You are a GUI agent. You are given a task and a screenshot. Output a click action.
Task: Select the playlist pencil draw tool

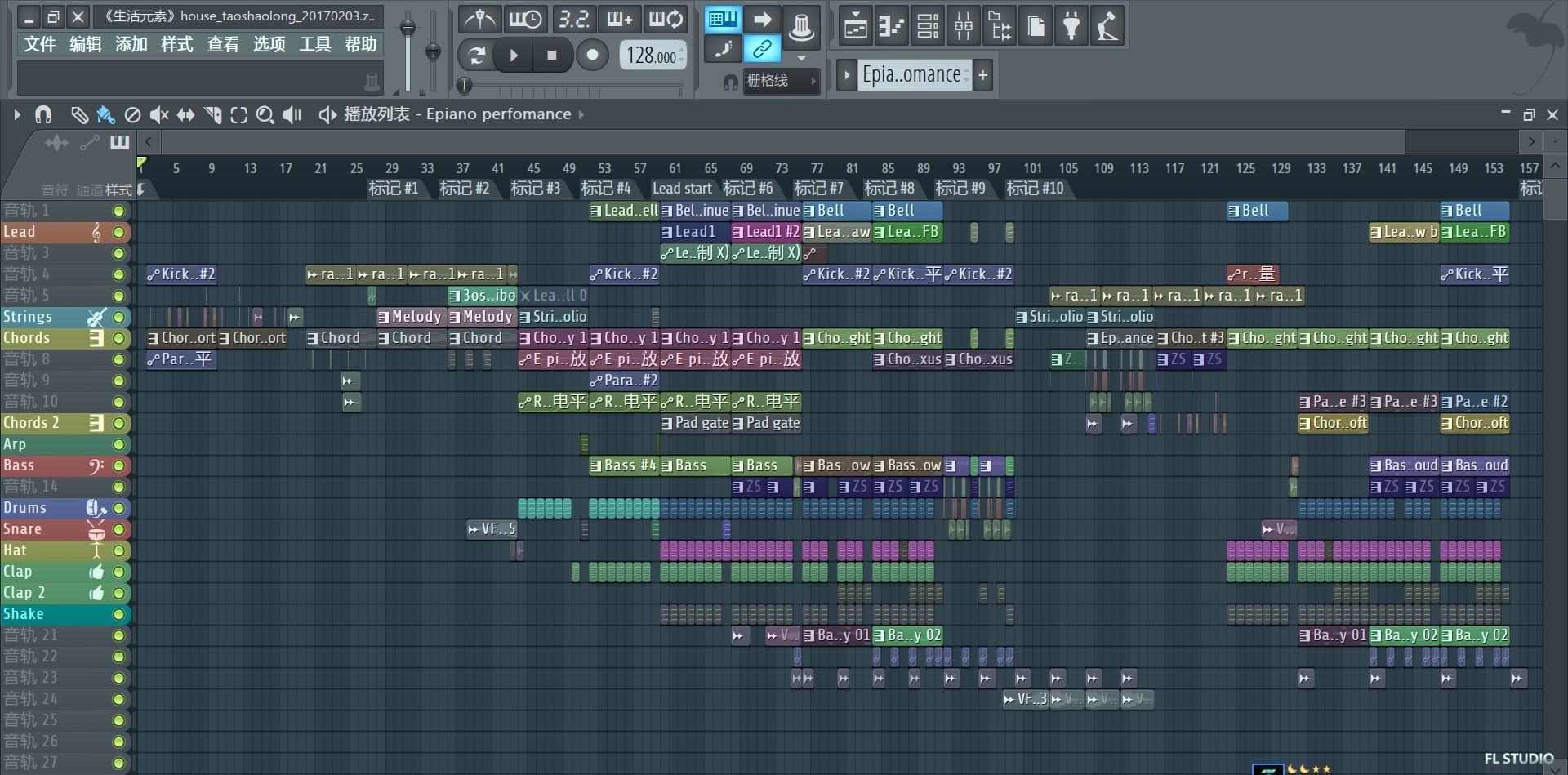point(79,115)
